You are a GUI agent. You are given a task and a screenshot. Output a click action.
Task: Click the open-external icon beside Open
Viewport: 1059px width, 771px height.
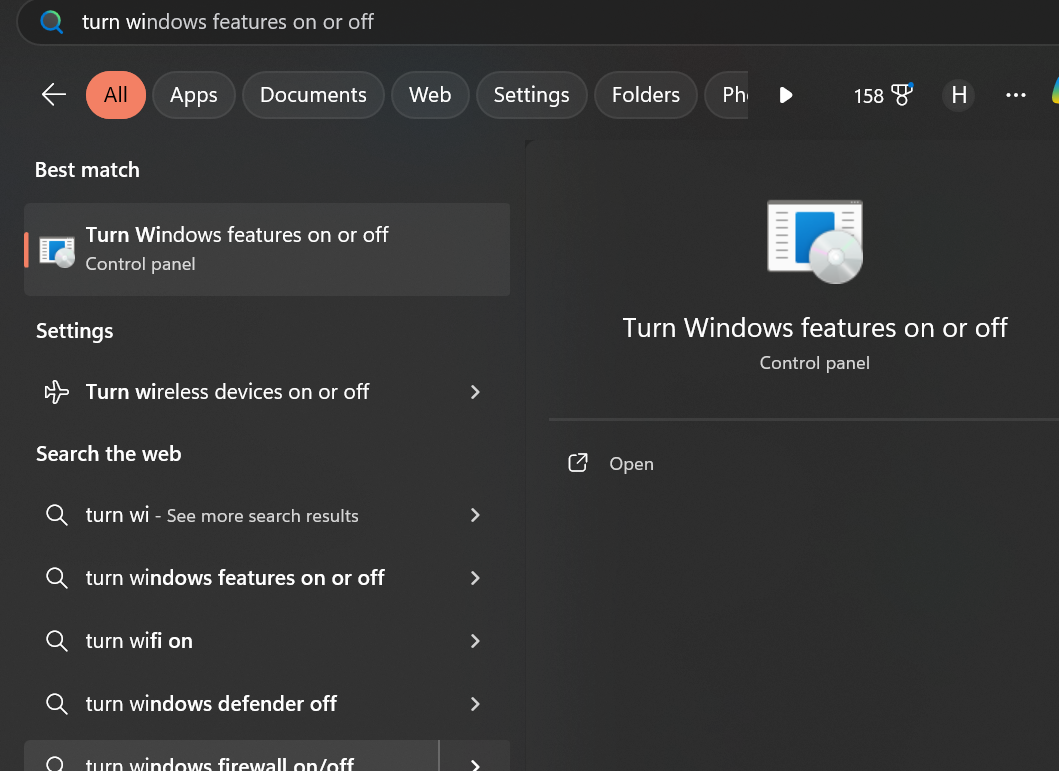tap(577, 463)
